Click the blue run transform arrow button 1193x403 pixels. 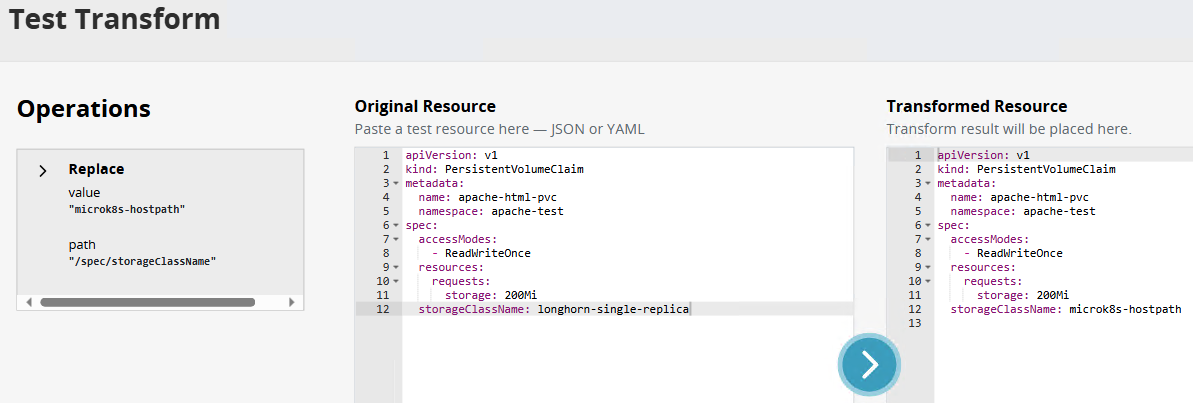[x=869, y=365]
